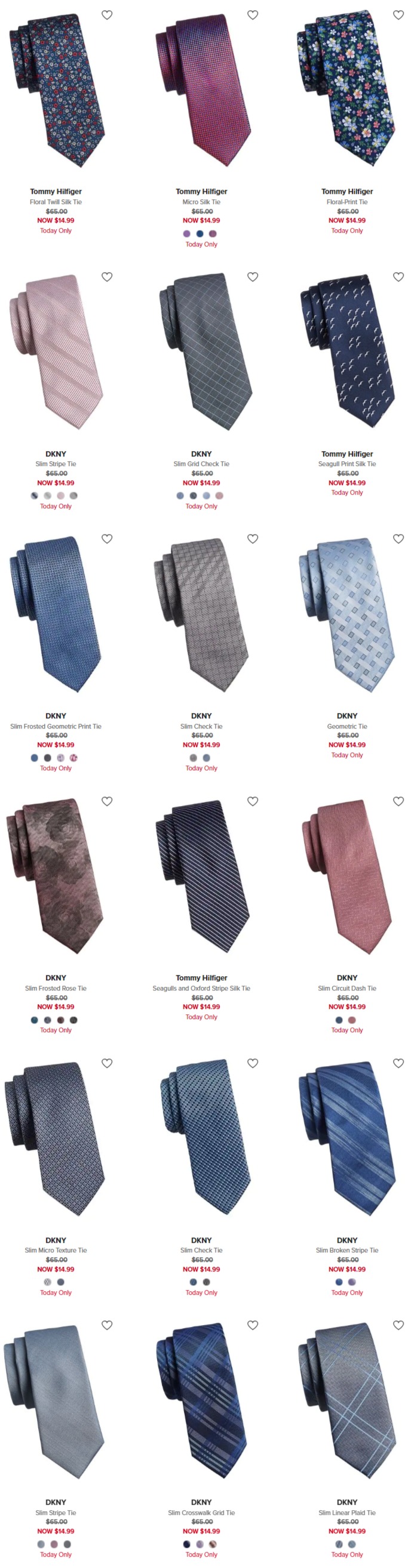Select mauve swatch for Slim Circuit Dash Tie

(352, 1020)
